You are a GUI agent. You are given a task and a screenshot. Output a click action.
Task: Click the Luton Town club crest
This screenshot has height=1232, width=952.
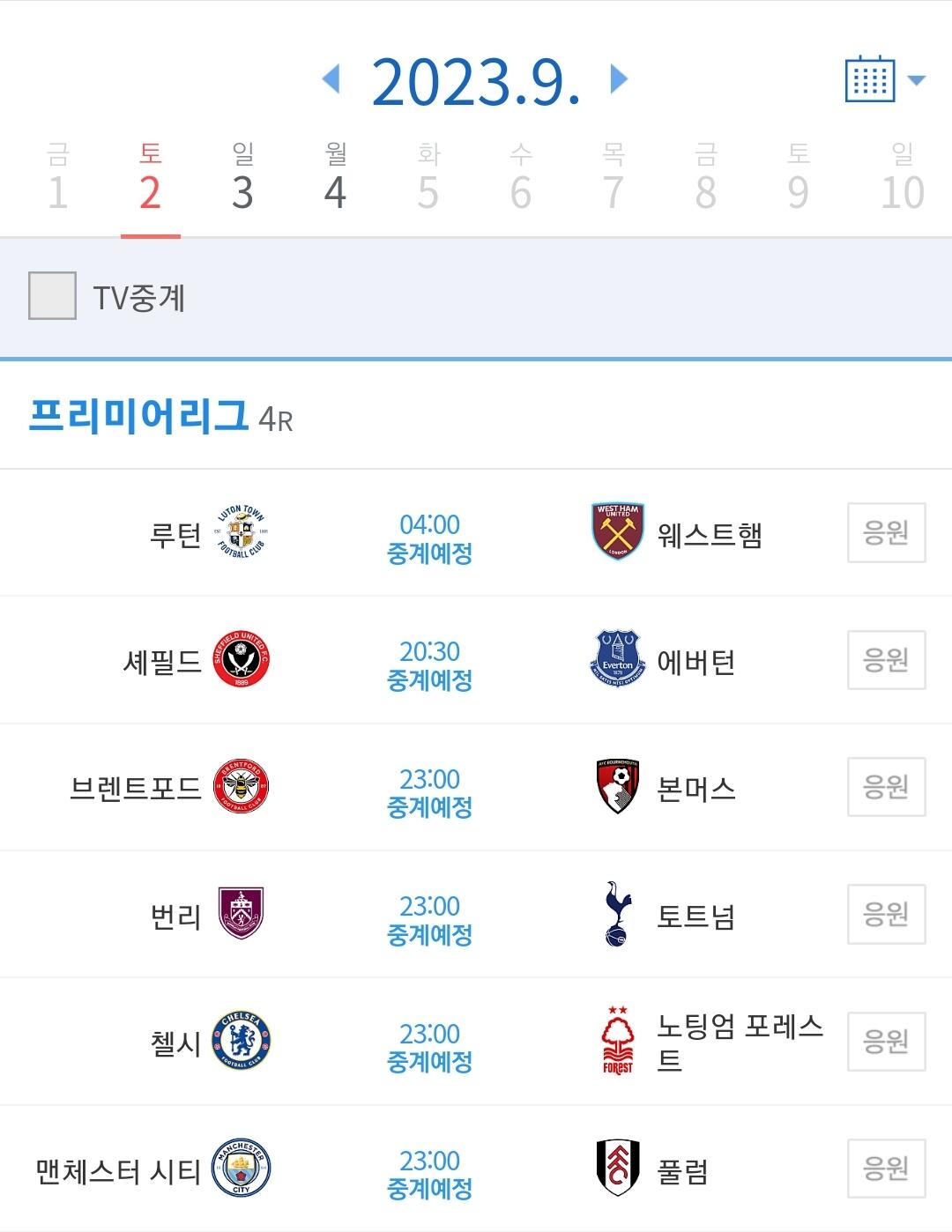coord(241,532)
